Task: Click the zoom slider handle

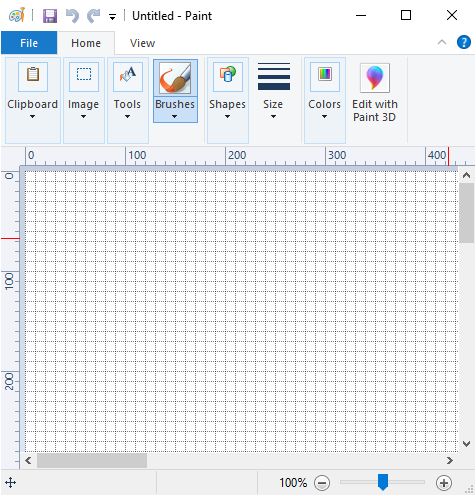Action: (x=383, y=482)
